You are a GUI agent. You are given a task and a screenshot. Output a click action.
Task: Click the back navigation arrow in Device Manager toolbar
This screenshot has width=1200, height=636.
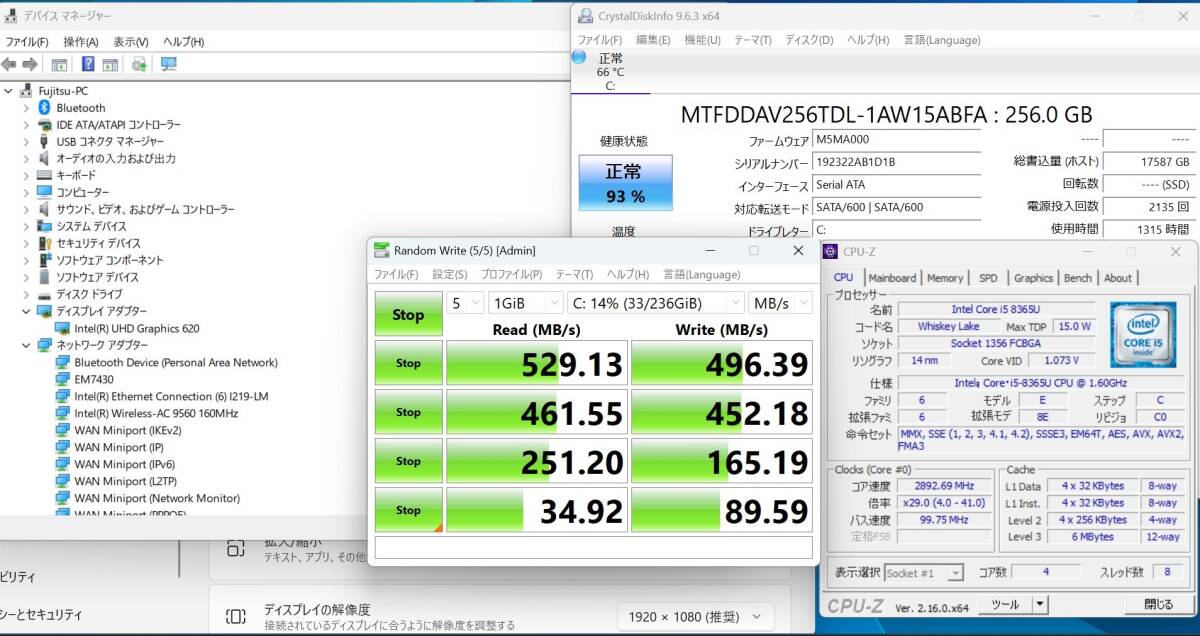(7, 64)
